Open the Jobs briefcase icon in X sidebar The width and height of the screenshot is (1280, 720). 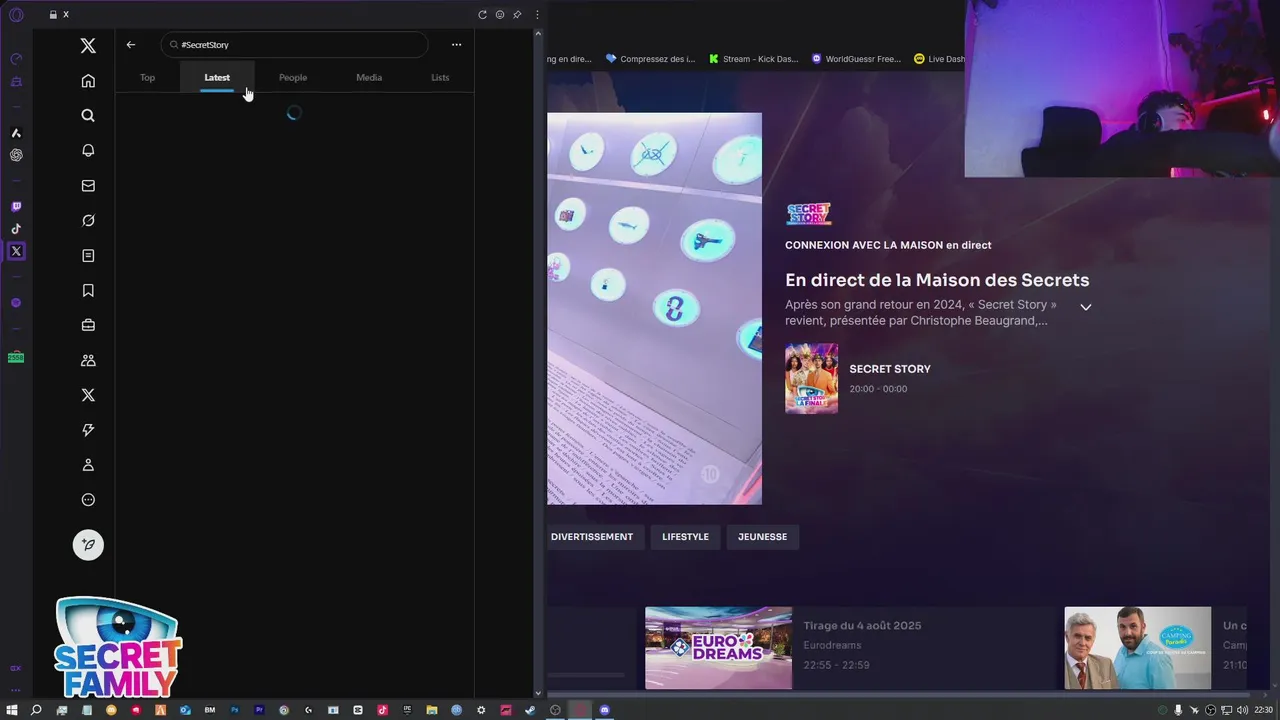coord(88,325)
